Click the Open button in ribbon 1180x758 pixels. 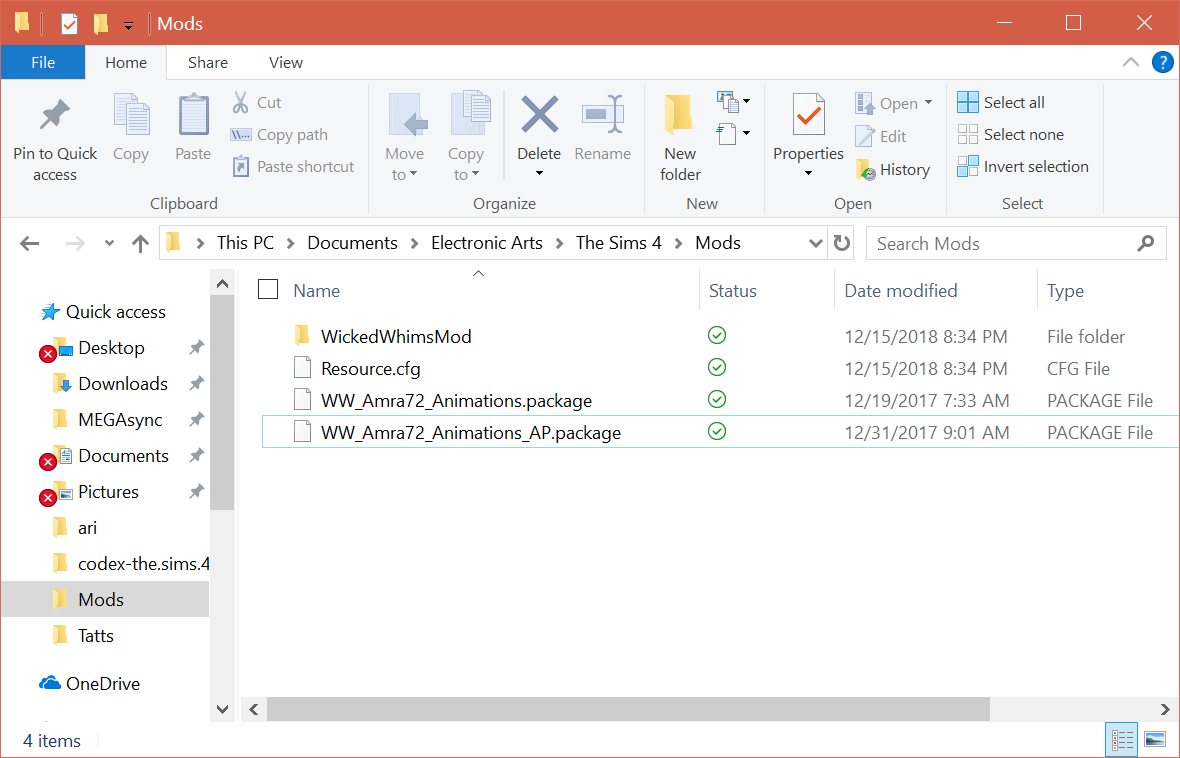[887, 103]
